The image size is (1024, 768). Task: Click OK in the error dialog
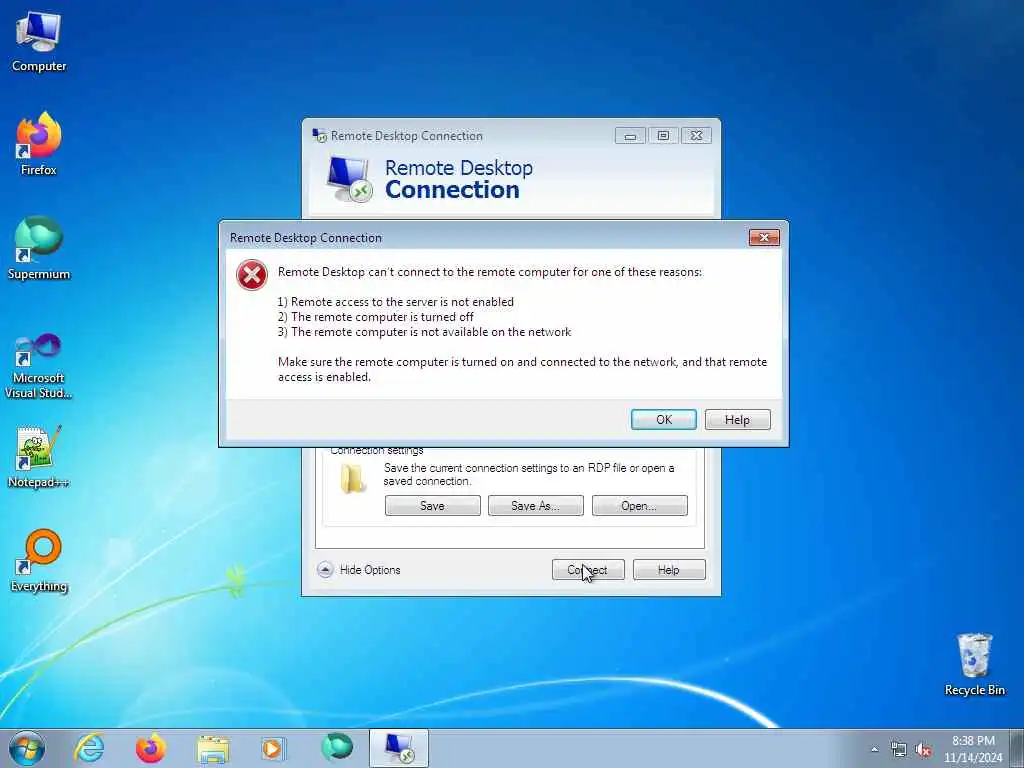664,419
